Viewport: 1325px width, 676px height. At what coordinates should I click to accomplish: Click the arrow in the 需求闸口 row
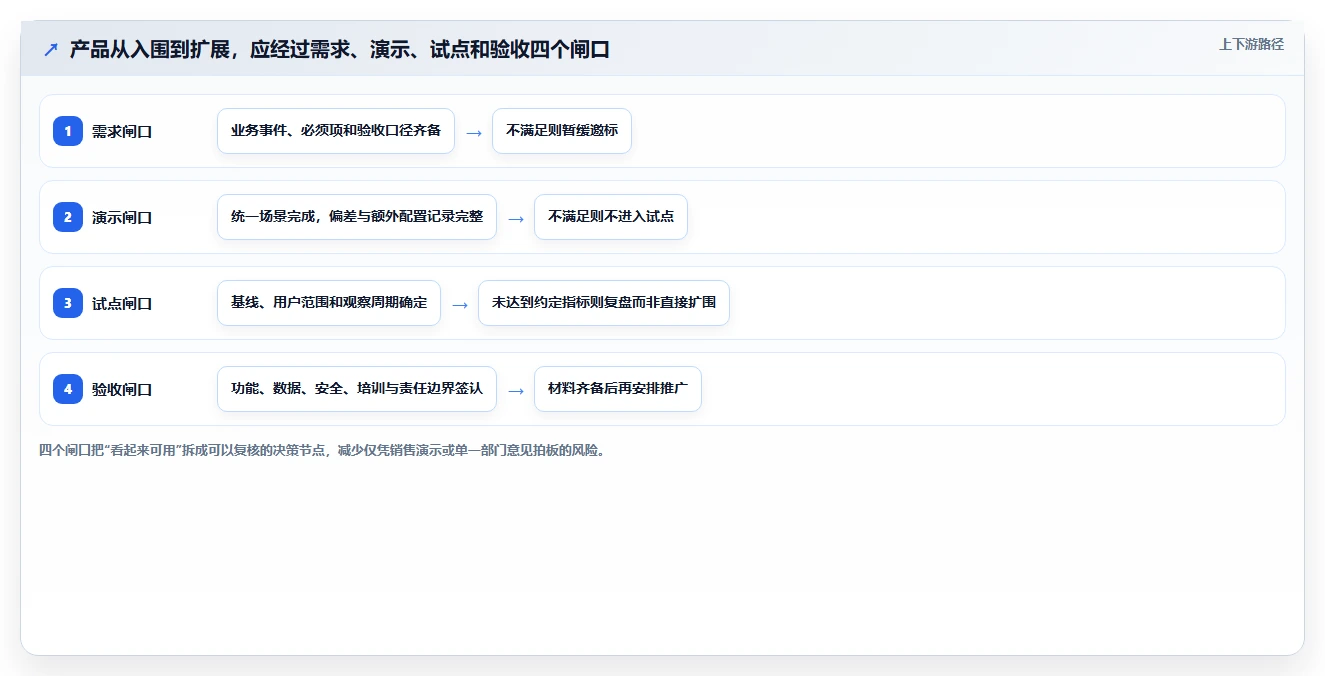[474, 132]
